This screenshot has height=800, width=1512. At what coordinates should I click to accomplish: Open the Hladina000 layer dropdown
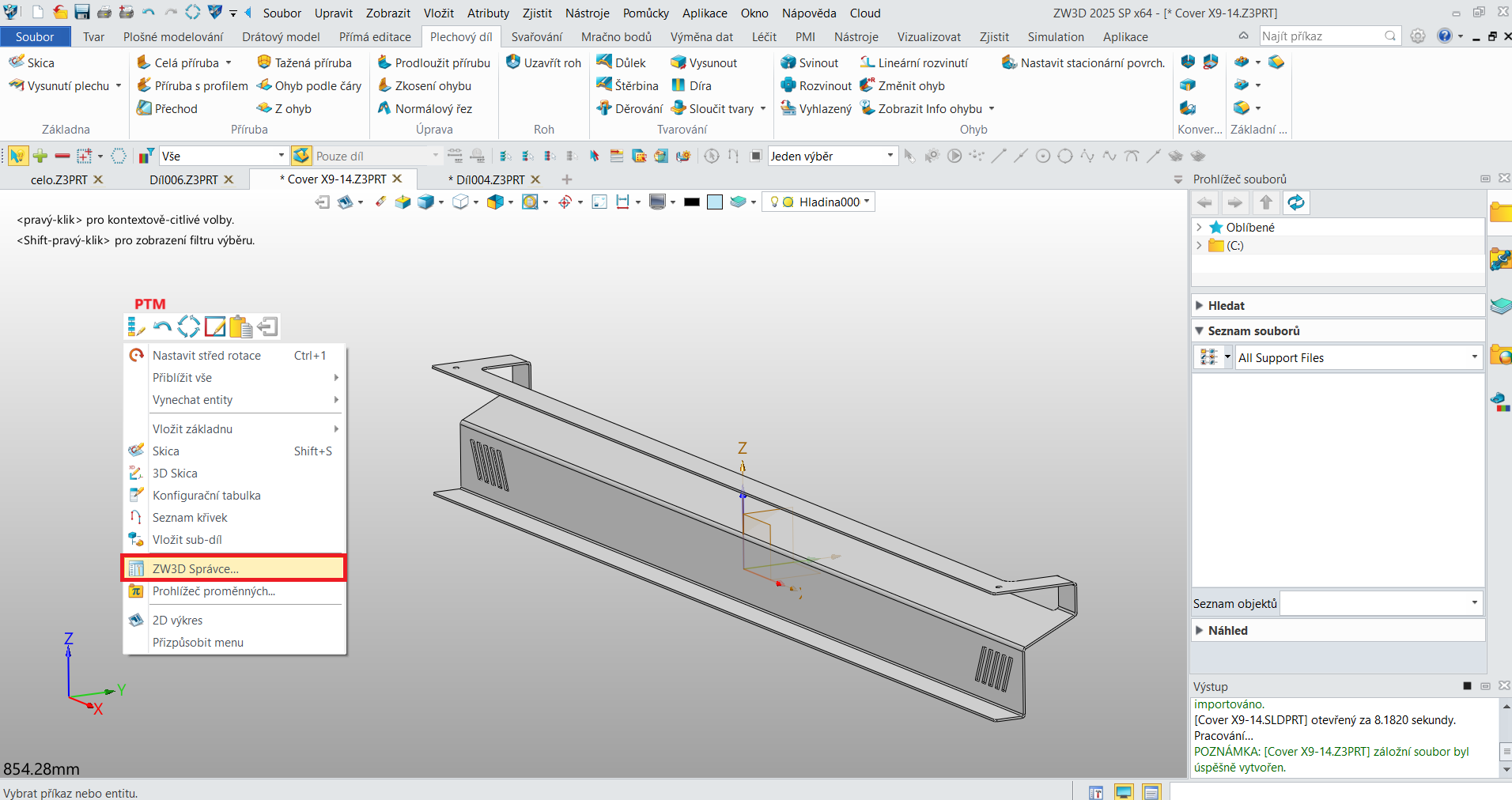(x=819, y=202)
